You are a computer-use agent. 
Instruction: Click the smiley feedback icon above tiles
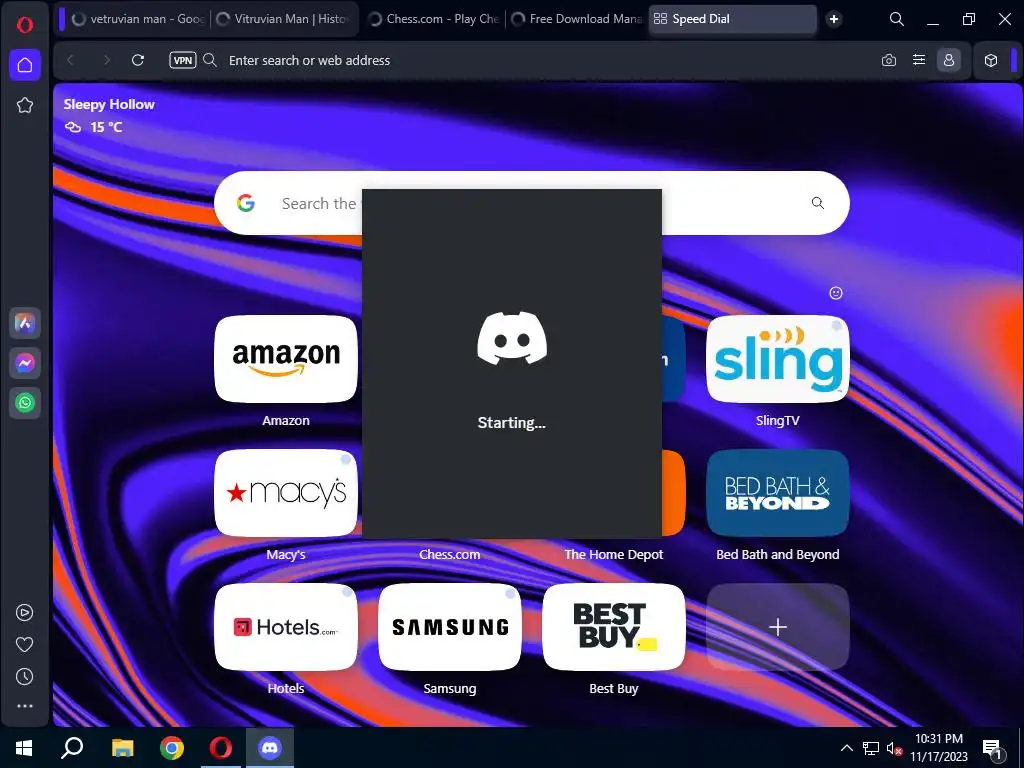tap(836, 293)
